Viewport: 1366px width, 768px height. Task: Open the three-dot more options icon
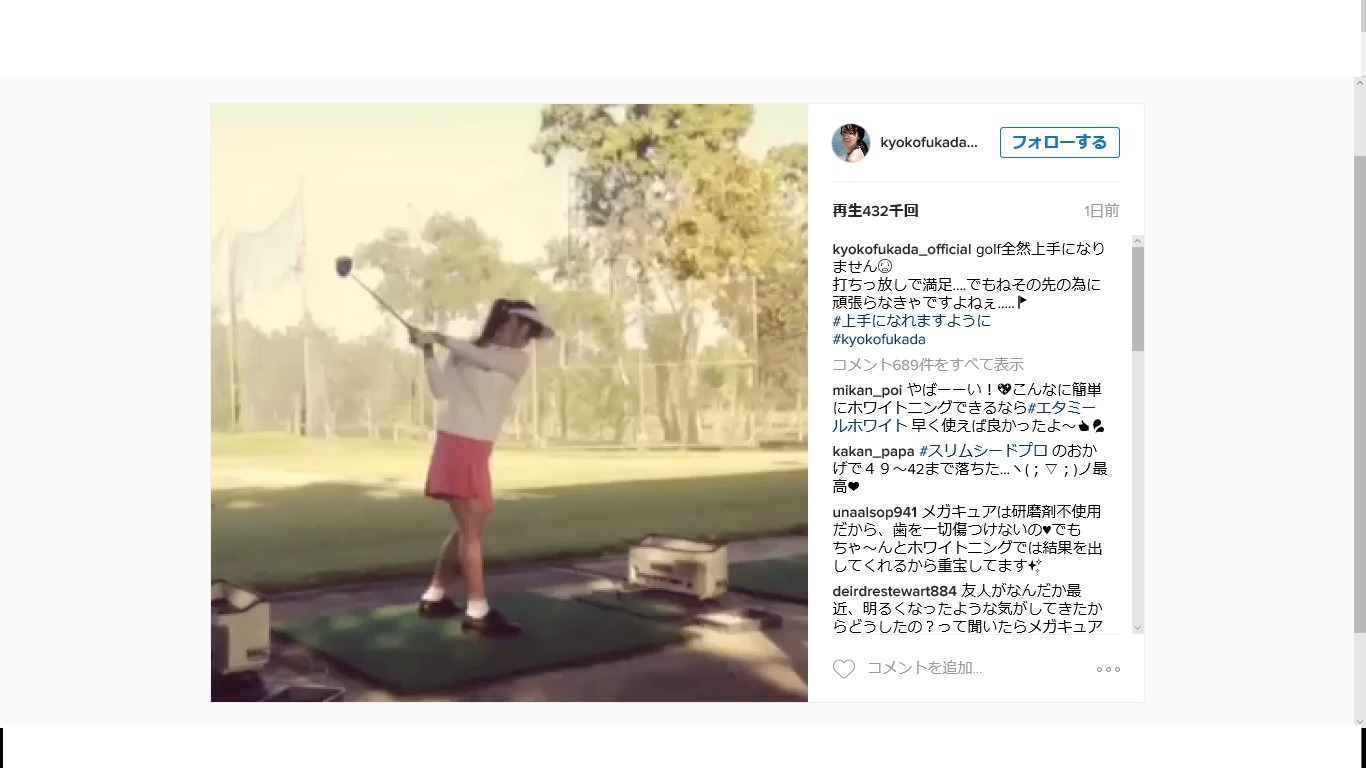[1108, 669]
